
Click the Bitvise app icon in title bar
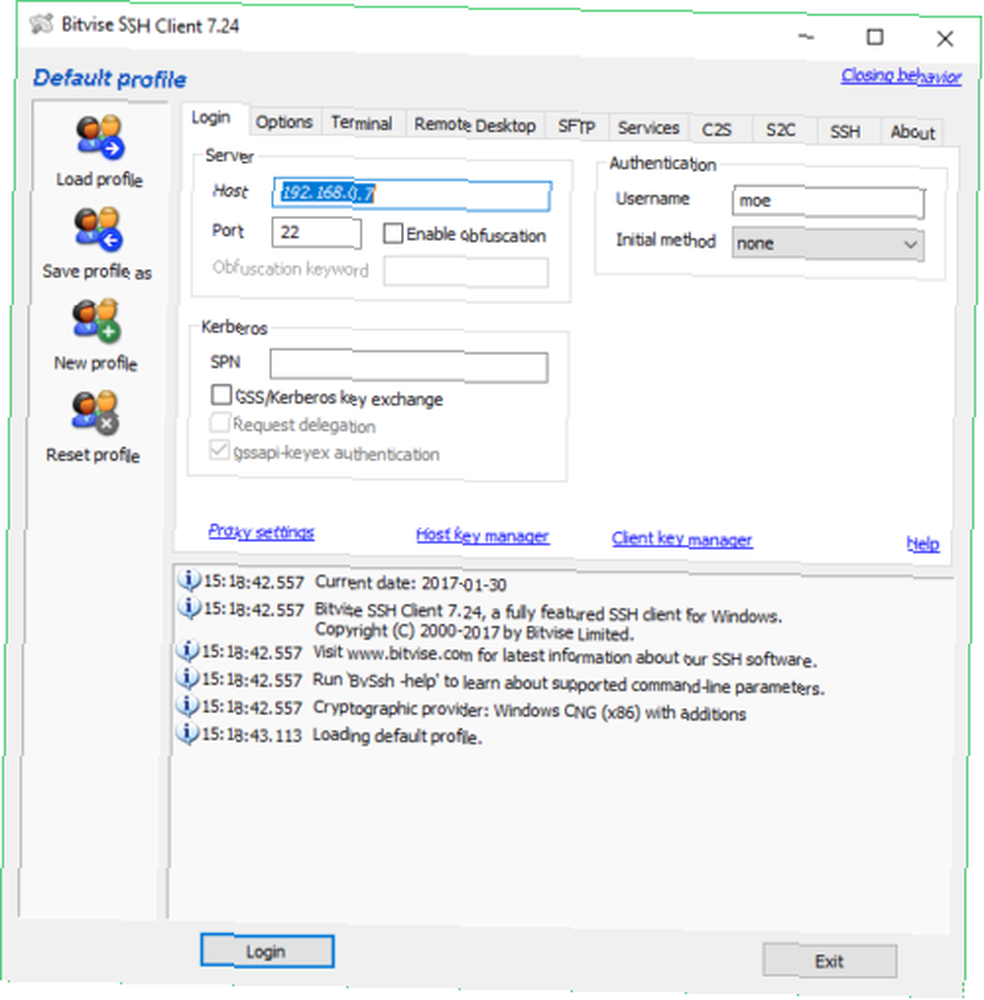41,24
